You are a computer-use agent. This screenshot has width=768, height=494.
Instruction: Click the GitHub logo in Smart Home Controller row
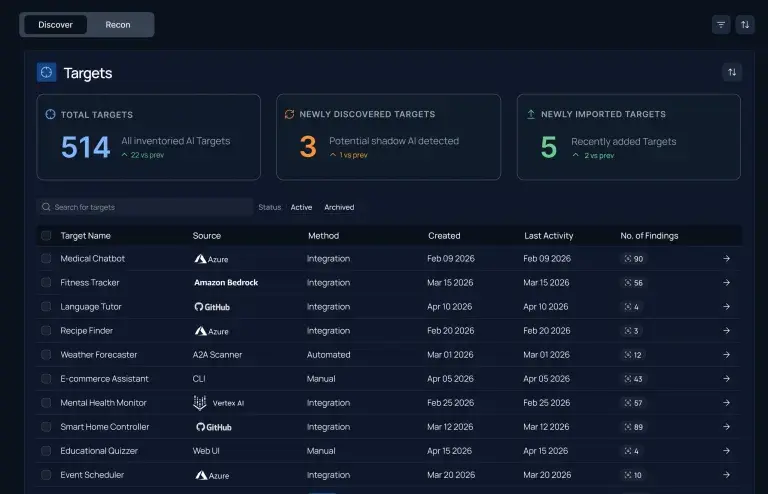pos(214,427)
